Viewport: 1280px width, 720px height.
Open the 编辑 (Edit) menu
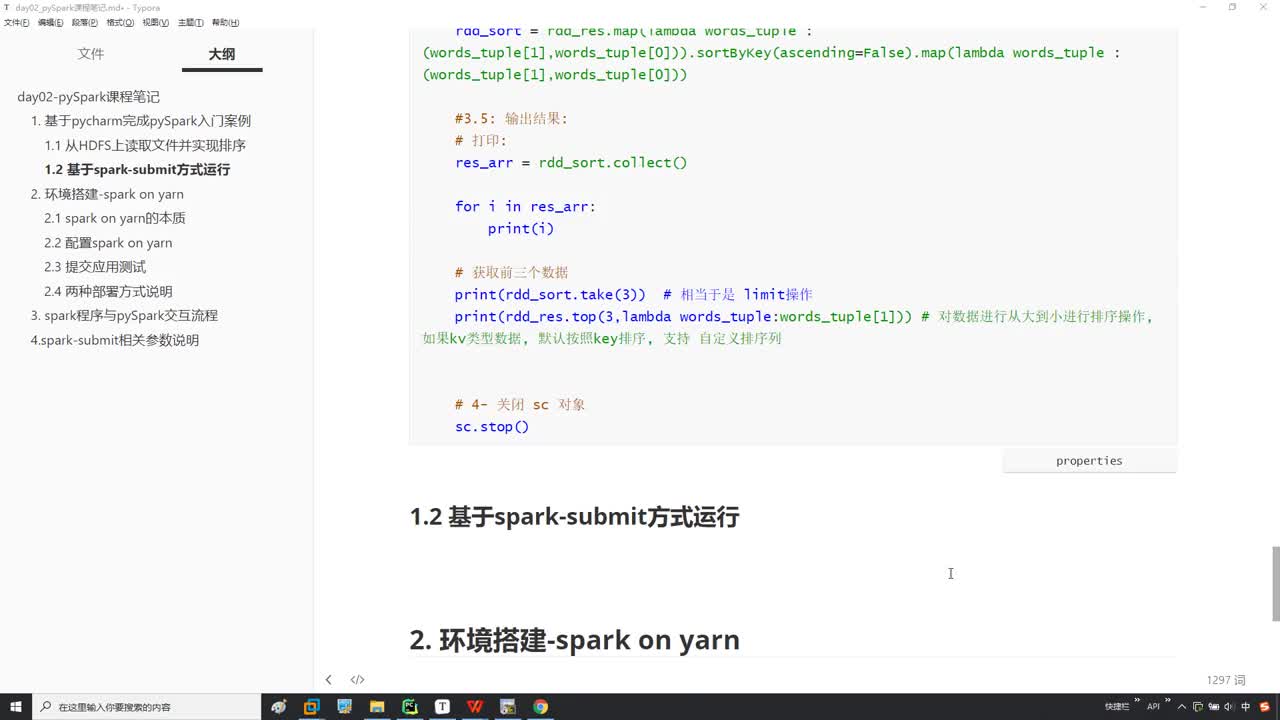click(50, 22)
